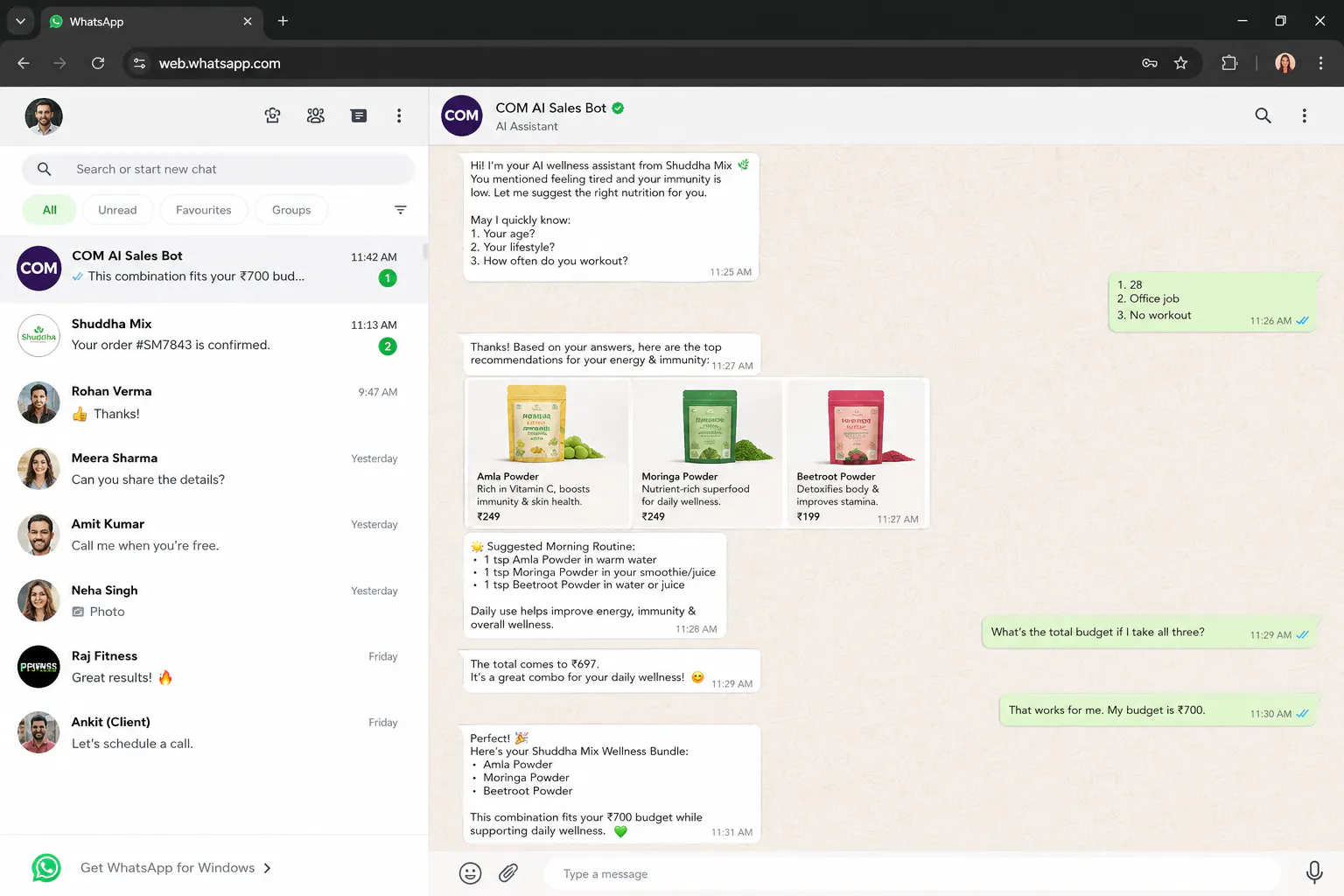
Task: Open the emoji picker
Action: click(x=471, y=873)
